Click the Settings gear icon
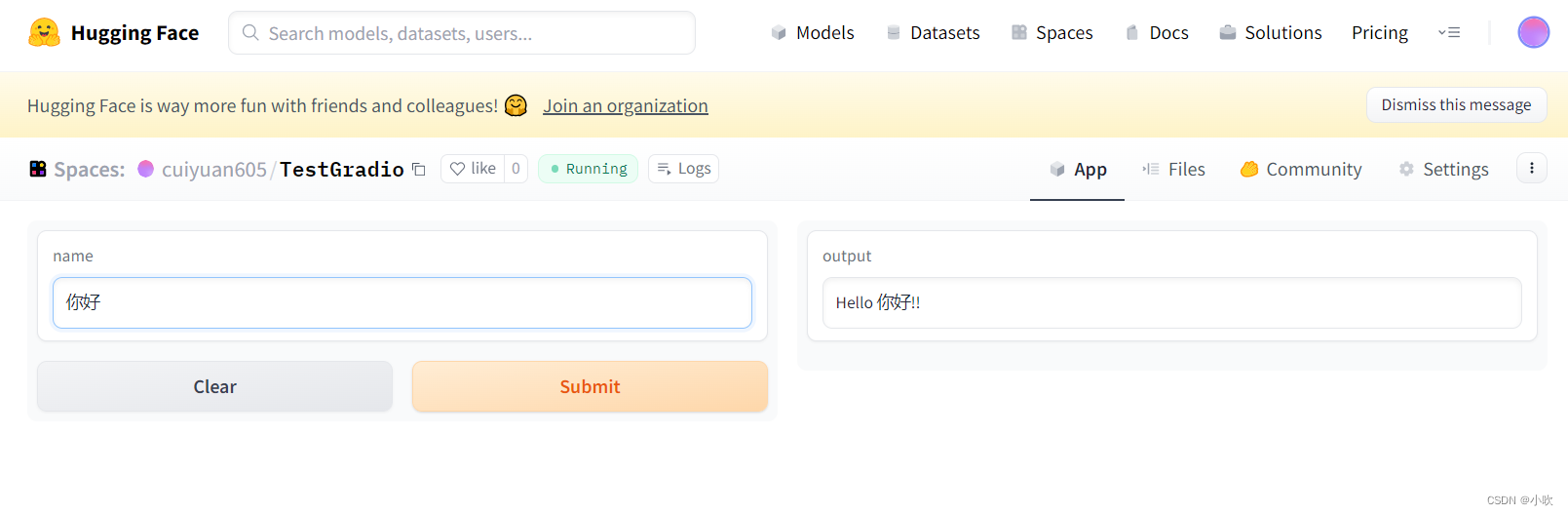 click(1406, 169)
